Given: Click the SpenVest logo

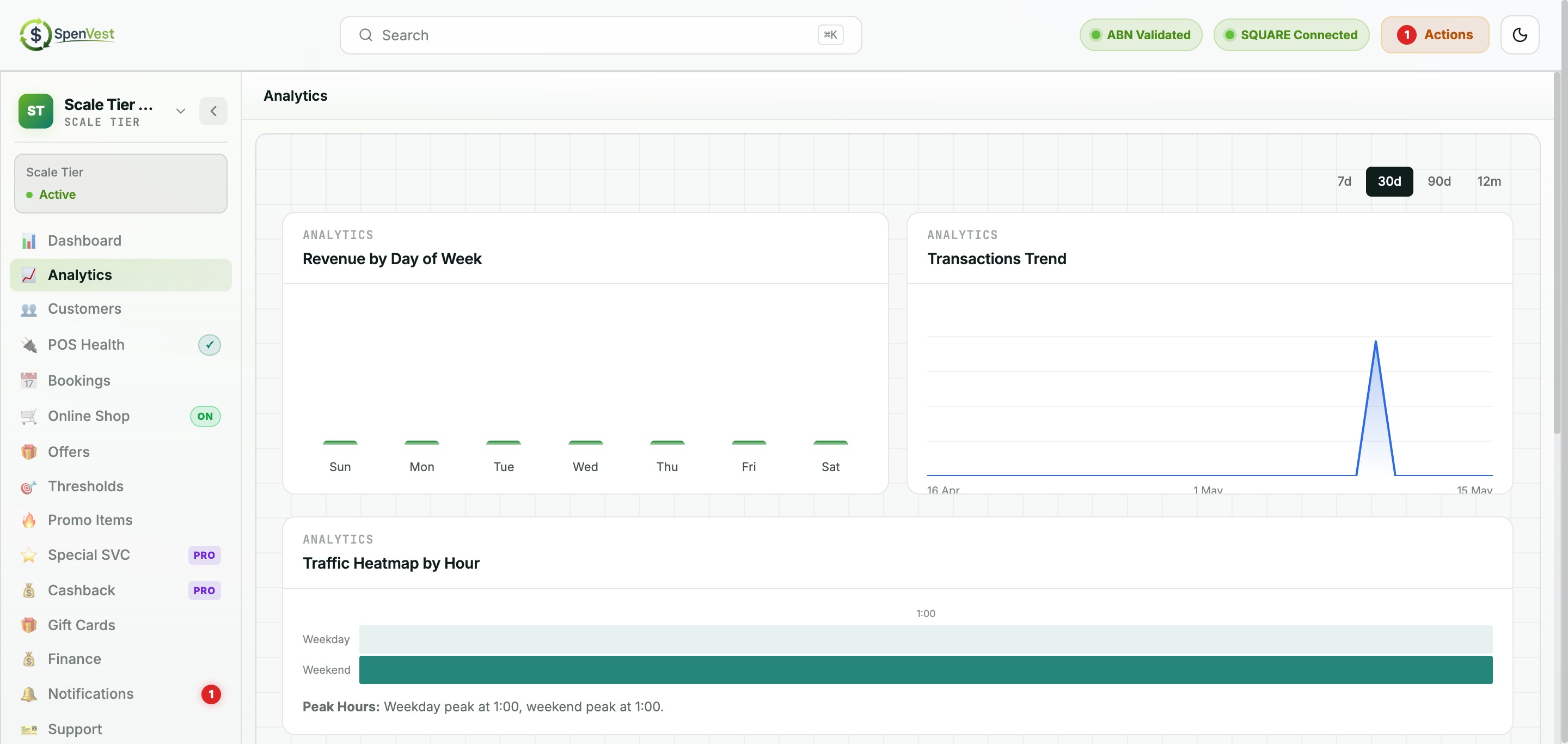Looking at the screenshot, I should [67, 34].
